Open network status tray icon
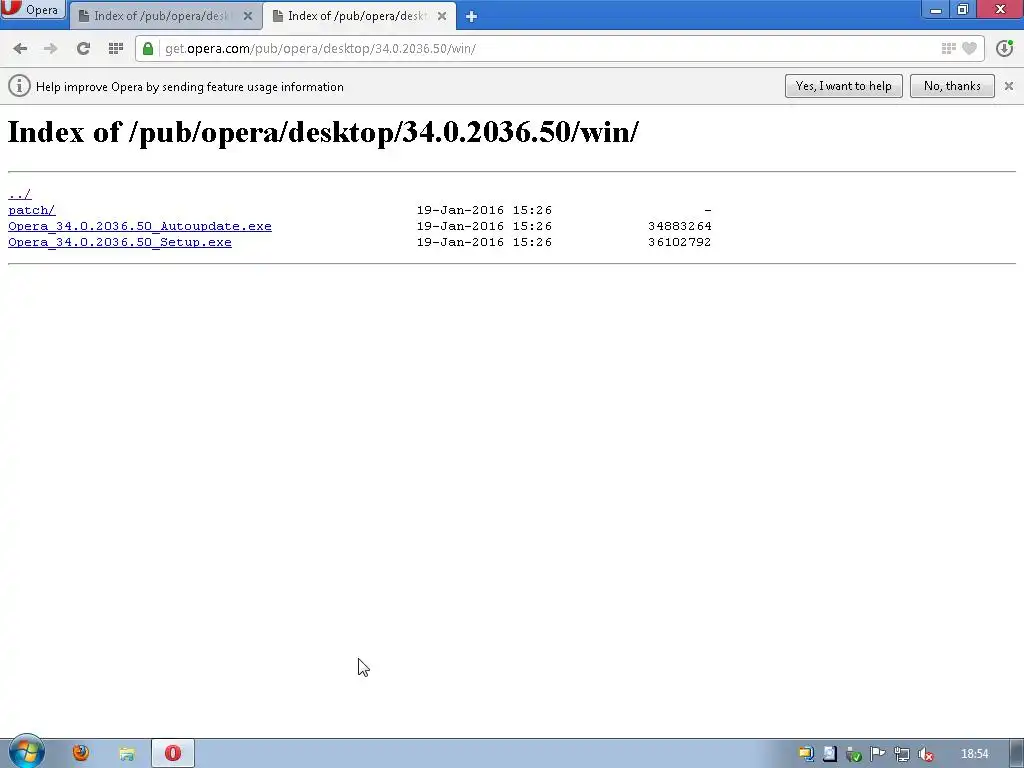1024x768 pixels. (x=901, y=754)
